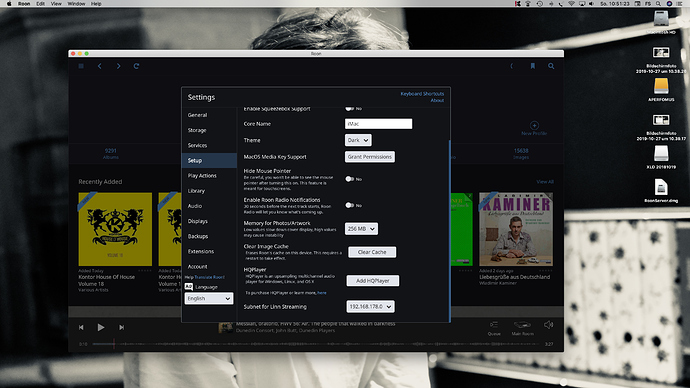The image size is (690, 388).
Task: Open the Edit menu in menu bar
Action: (40, 4)
